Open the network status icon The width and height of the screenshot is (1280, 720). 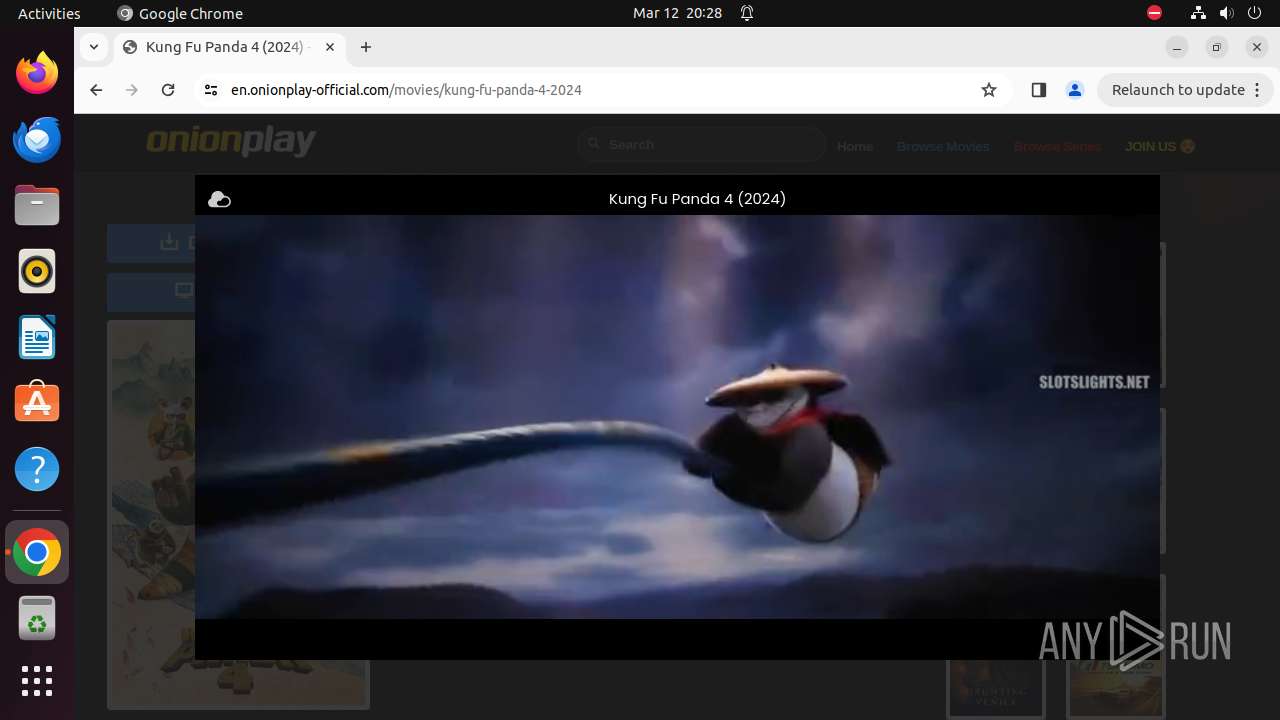tap(1199, 13)
